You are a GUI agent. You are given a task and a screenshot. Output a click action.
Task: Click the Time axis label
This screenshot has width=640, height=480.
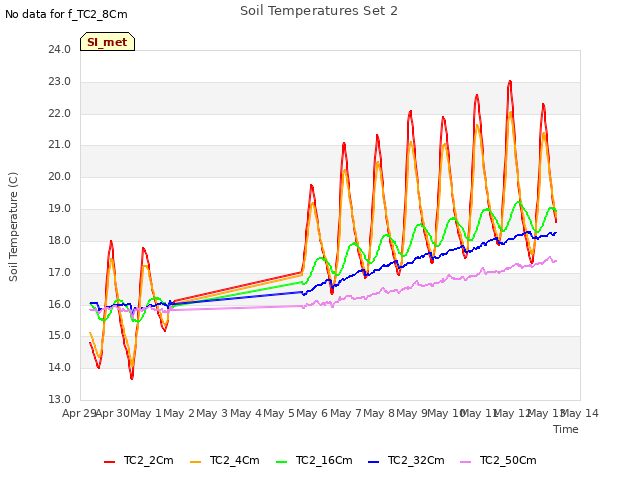point(566,429)
